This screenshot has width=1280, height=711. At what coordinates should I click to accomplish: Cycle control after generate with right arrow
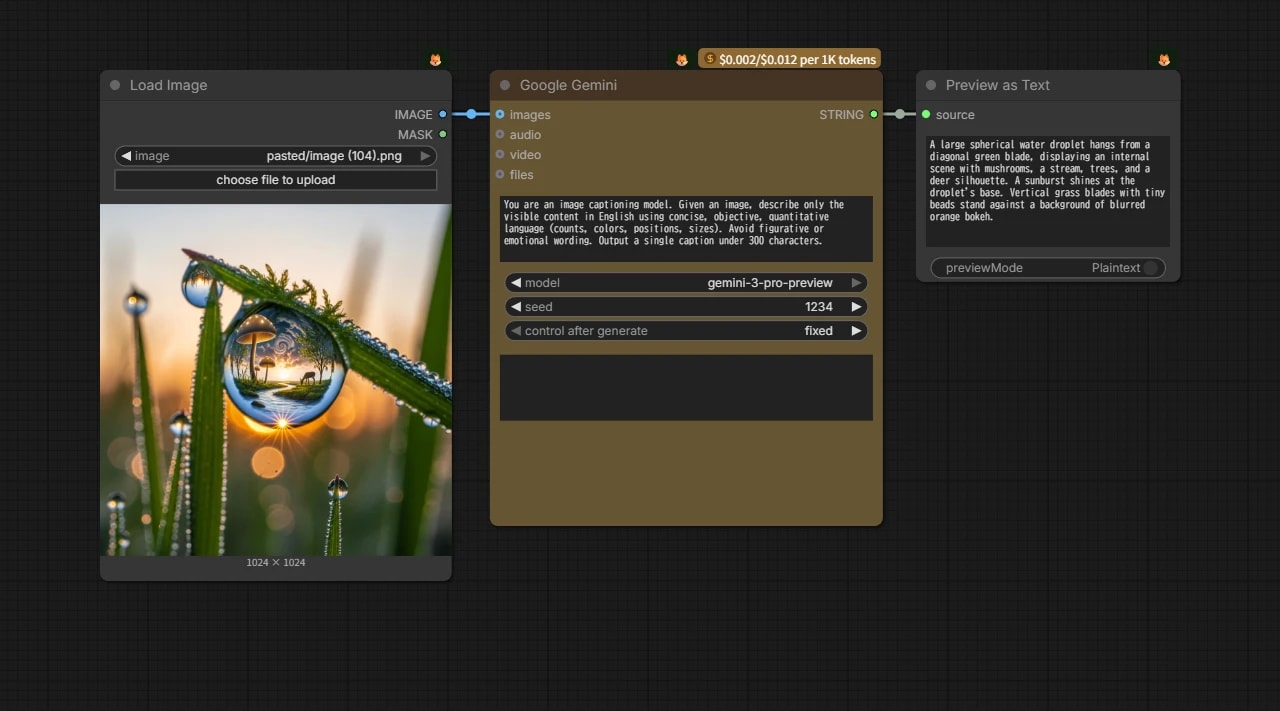tap(856, 331)
